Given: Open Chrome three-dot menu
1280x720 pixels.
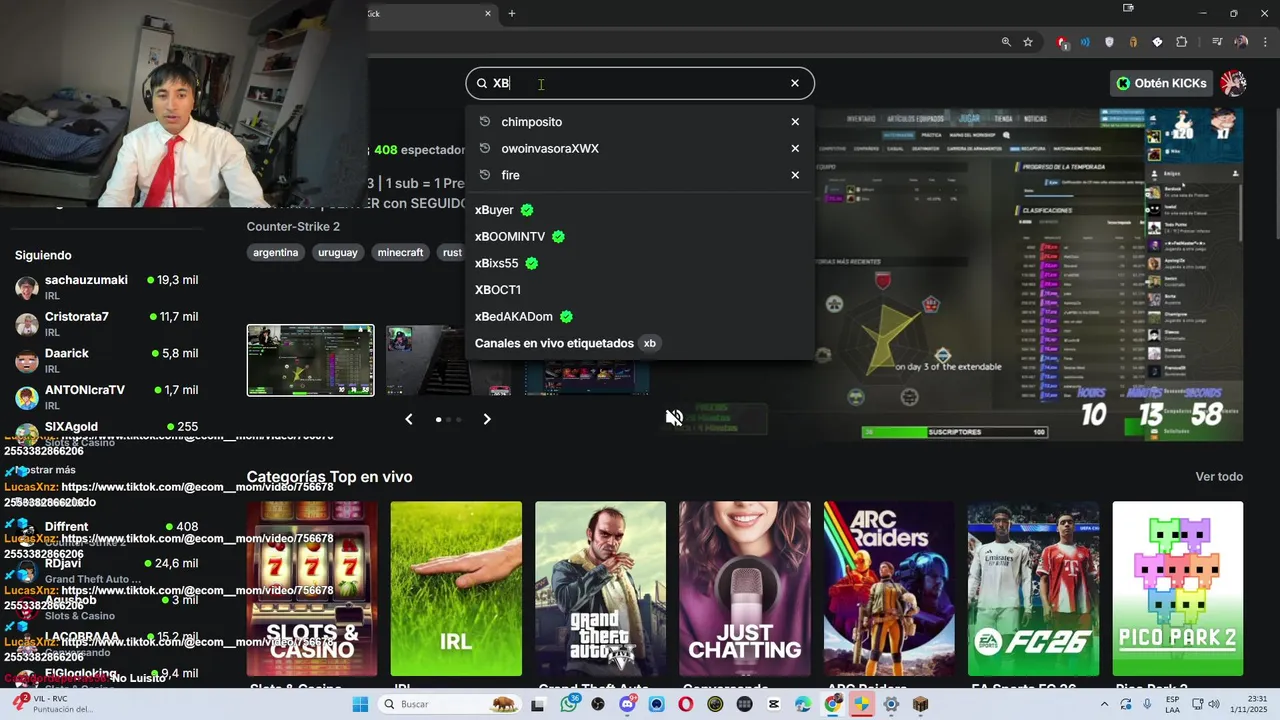Looking at the screenshot, I should pos(1263,42).
